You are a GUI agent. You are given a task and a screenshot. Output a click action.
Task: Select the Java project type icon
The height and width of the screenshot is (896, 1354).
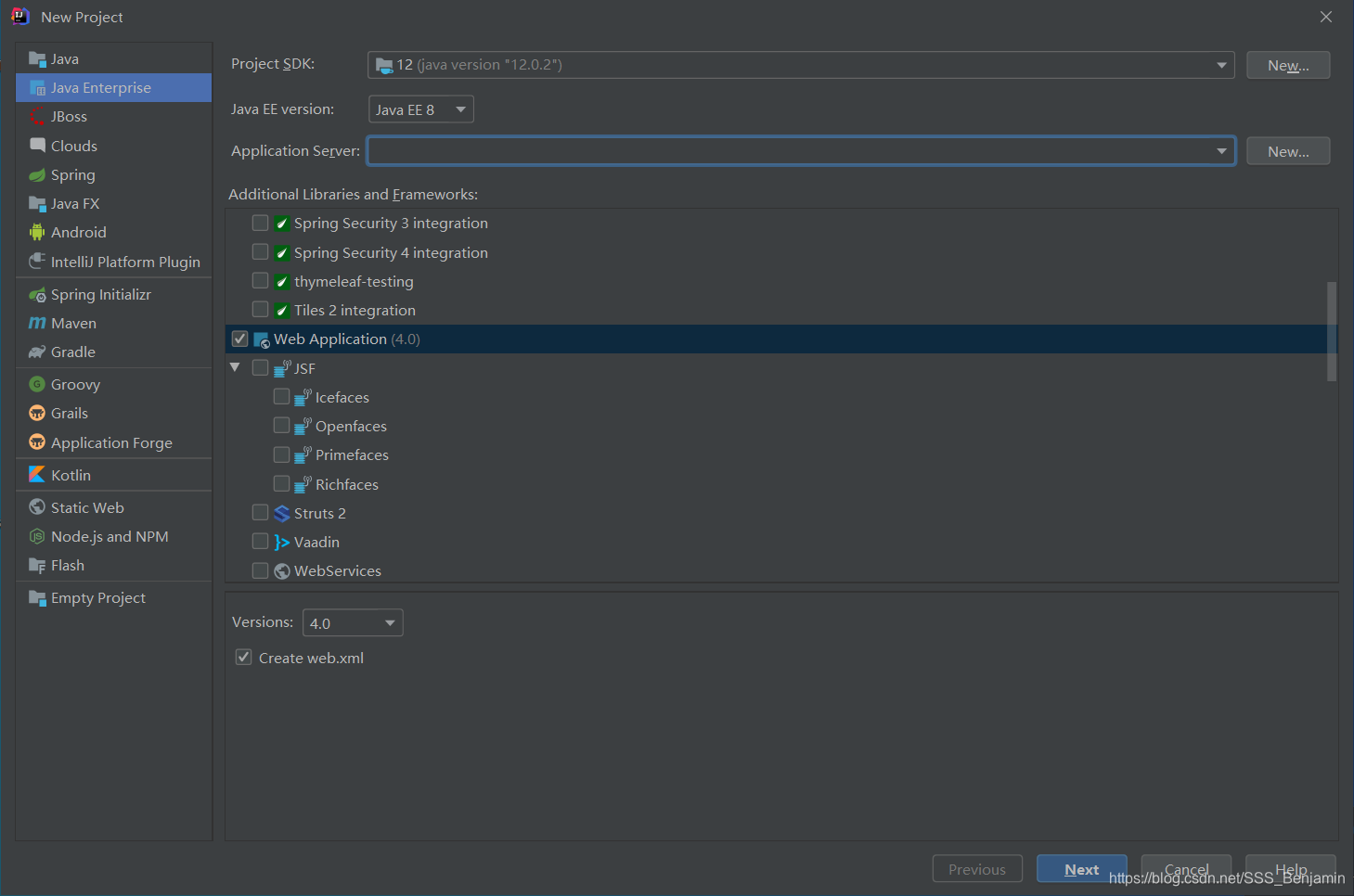(37, 59)
